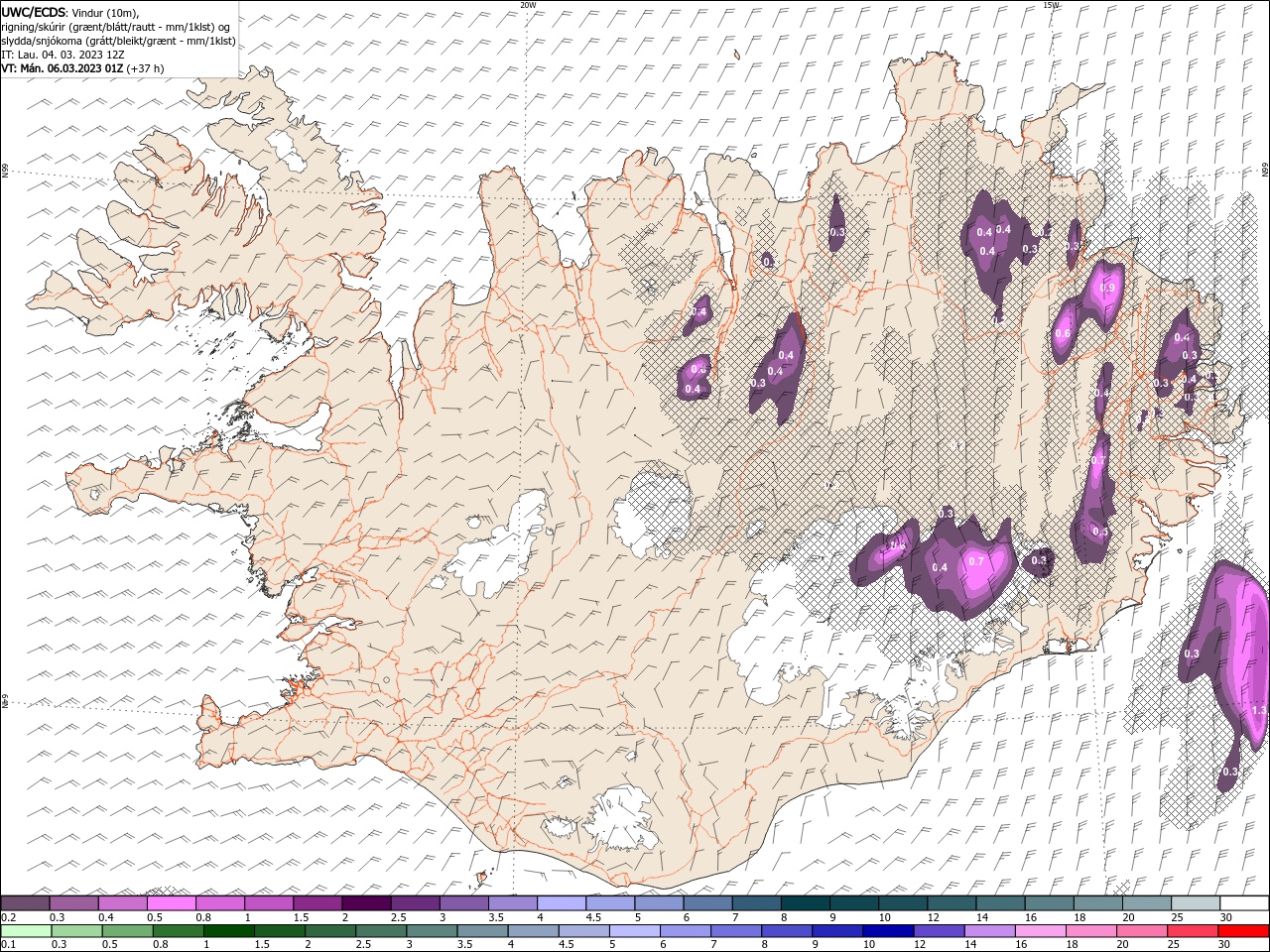Click the rain legend swatch labeled 8
The width and height of the screenshot is (1270, 952).
click(786, 931)
